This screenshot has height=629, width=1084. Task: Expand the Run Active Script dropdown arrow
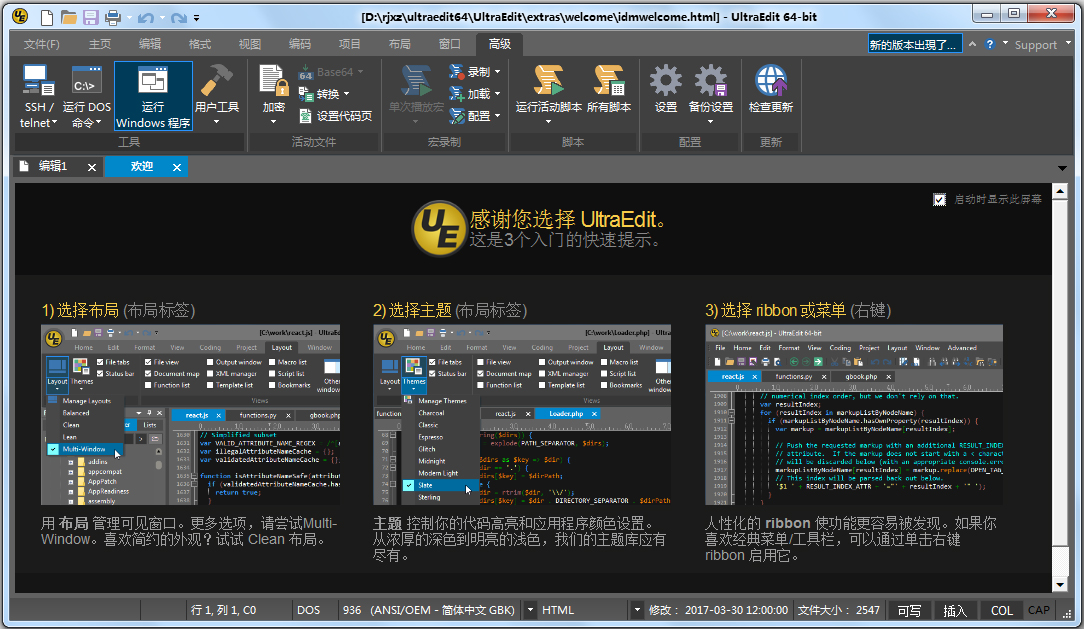548,122
